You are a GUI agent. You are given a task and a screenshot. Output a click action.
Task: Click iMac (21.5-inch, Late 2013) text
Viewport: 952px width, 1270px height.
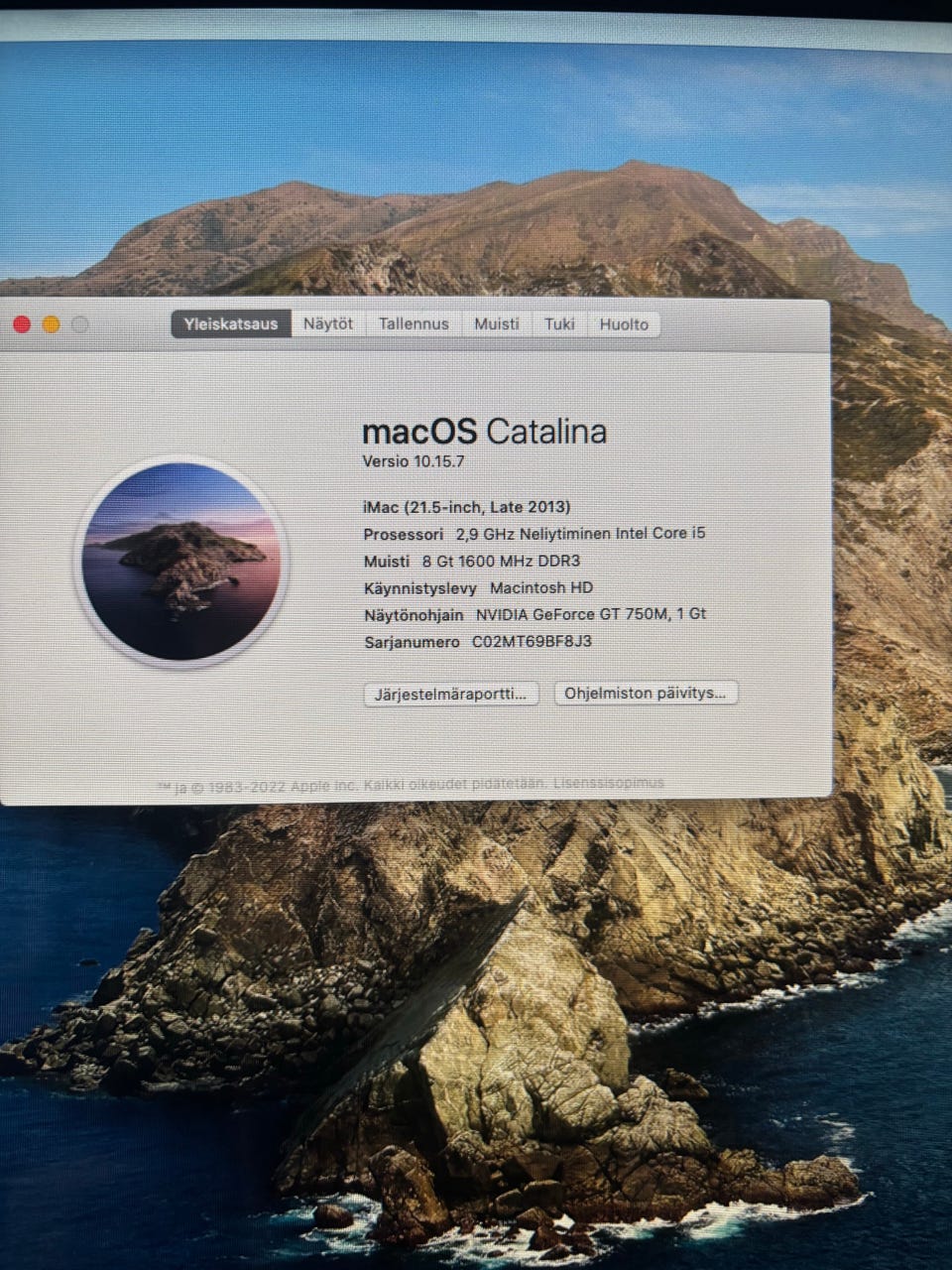coord(467,507)
